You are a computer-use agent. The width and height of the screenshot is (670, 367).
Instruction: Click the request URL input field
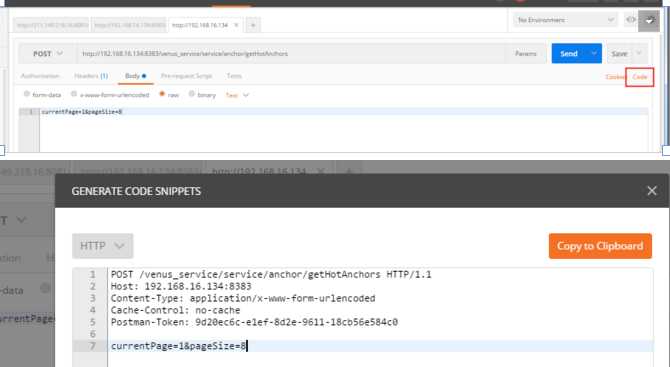pos(291,53)
